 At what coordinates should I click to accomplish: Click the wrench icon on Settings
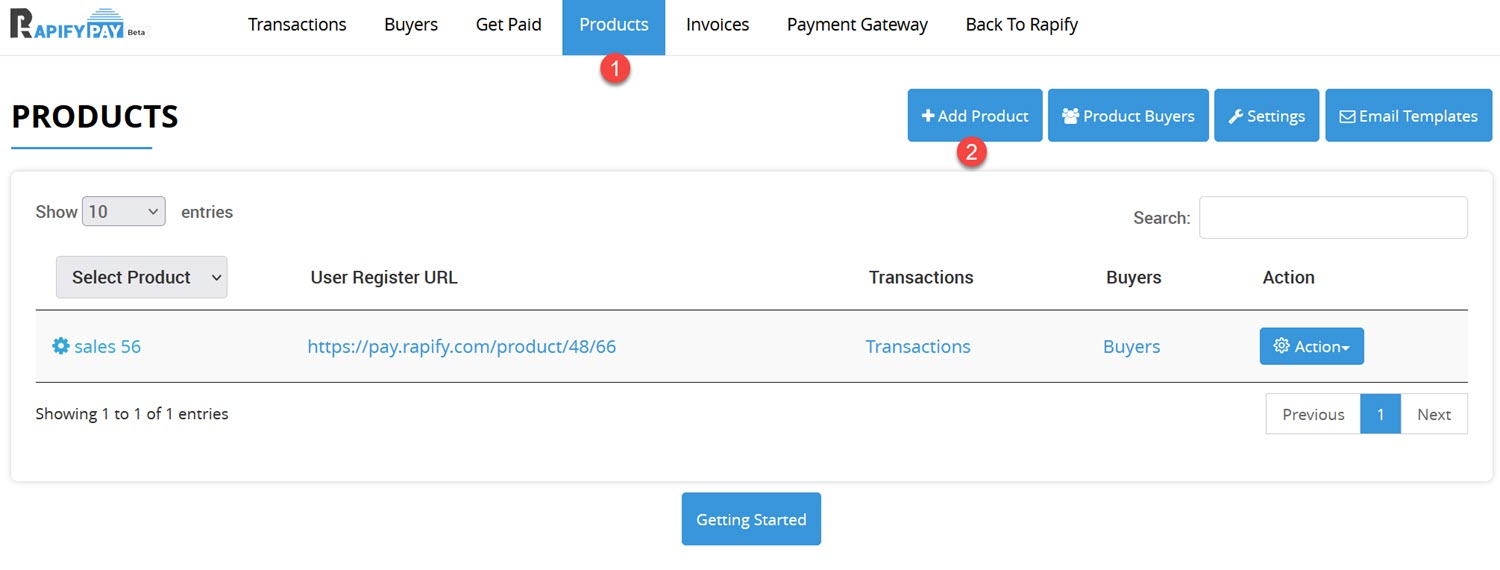tap(1236, 116)
